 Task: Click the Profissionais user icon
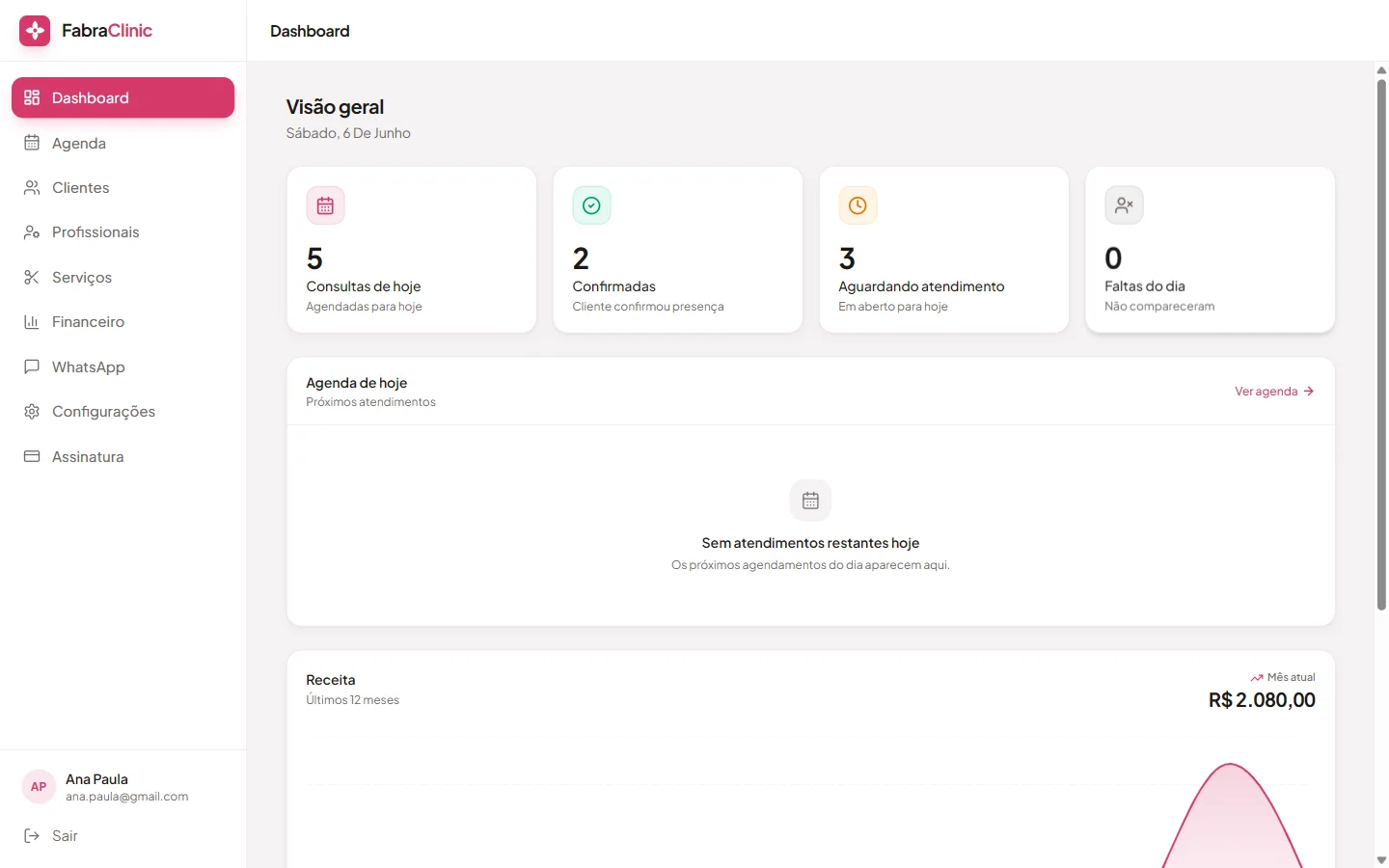pos(32,232)
